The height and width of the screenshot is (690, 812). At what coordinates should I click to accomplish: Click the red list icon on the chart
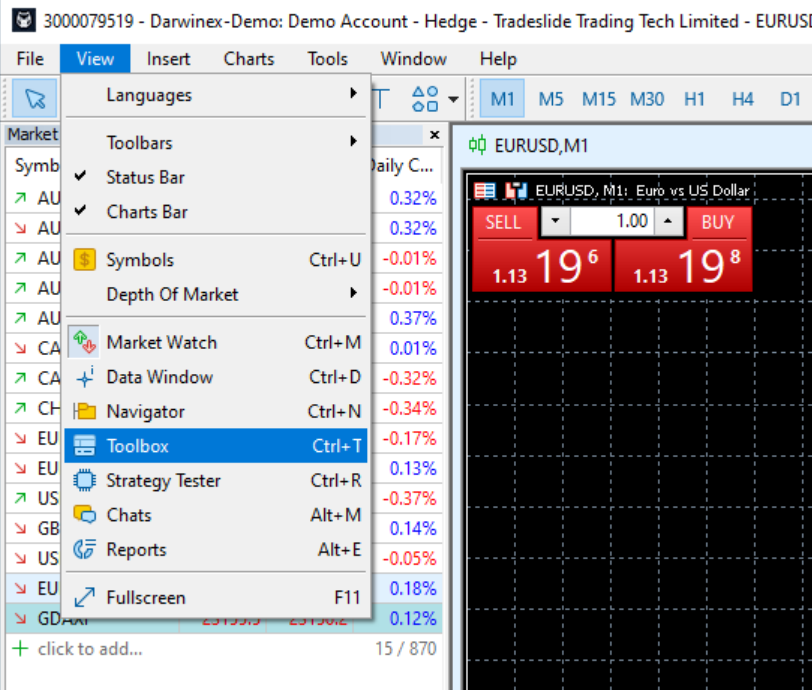[485, 191]
